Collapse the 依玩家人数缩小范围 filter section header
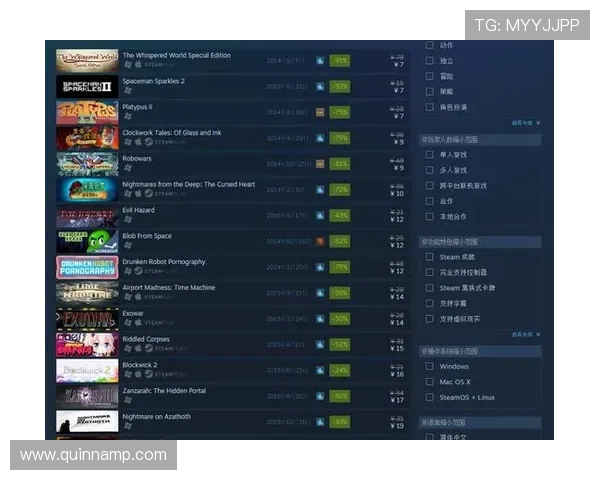Screen dimensions: 600x480 [480, 140]
